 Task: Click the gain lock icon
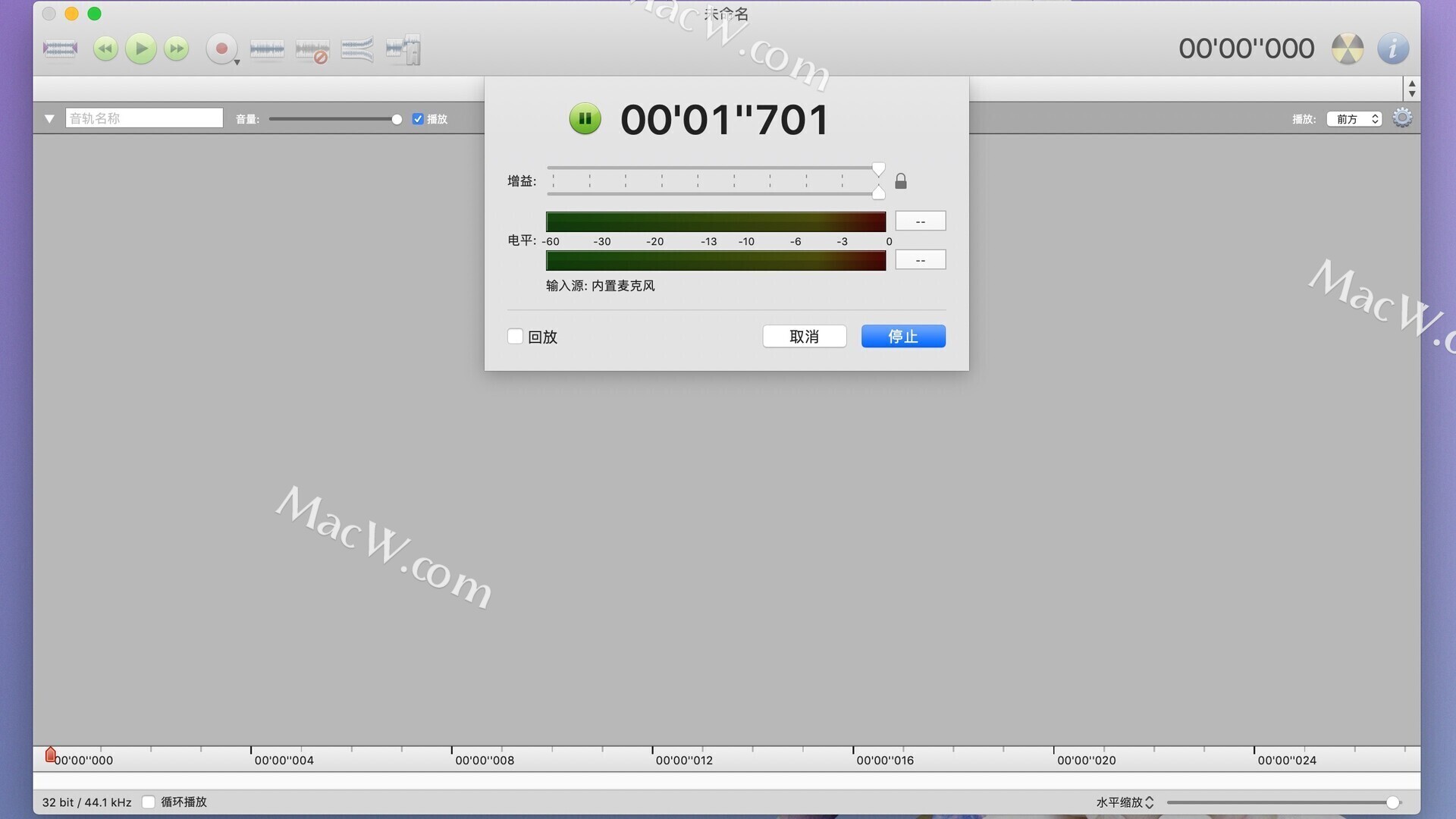[x=900, y=181]
